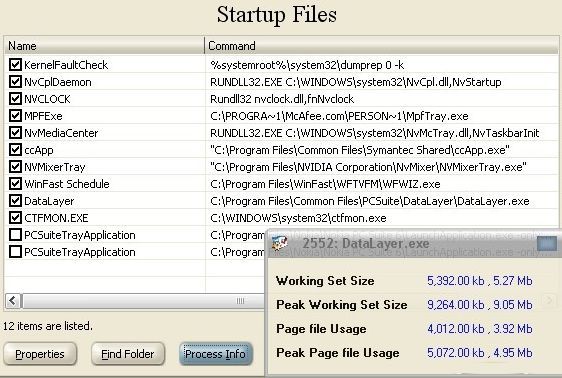Select the NvCplDaemon name text

(x=58, y=82)
